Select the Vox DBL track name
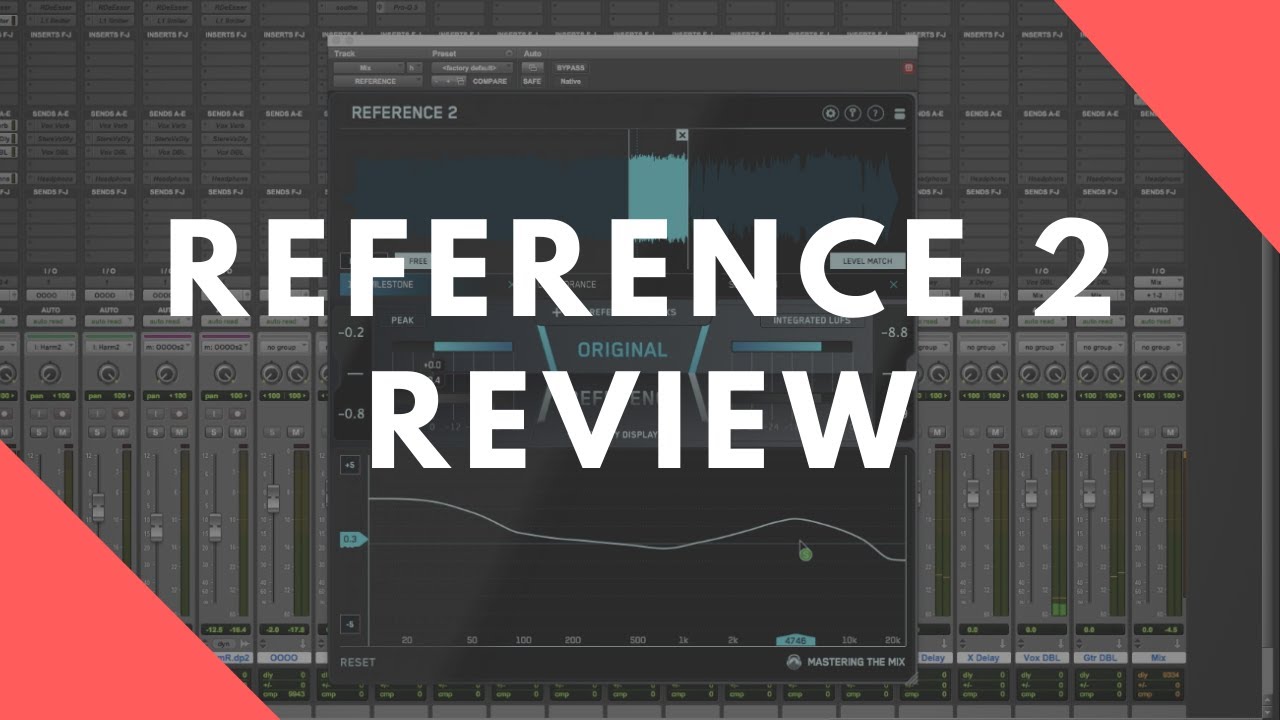This screenshot has width=1280, height=720. coord(1040,658)
